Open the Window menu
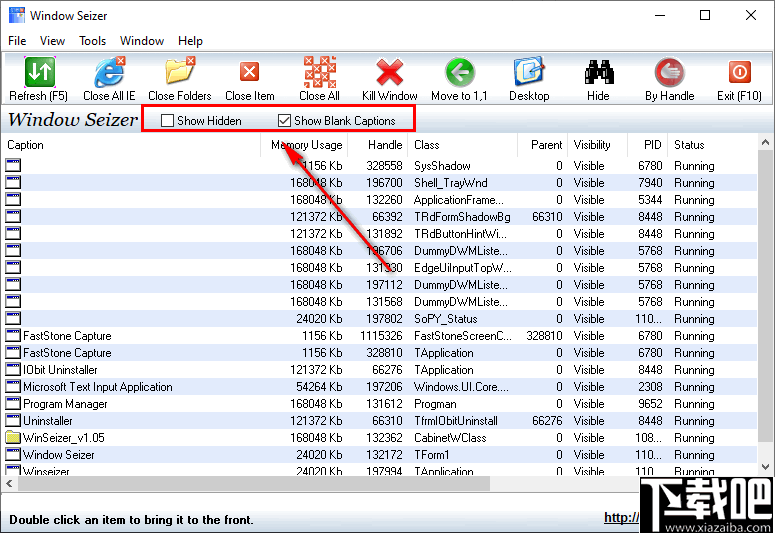 coord(142,41)
